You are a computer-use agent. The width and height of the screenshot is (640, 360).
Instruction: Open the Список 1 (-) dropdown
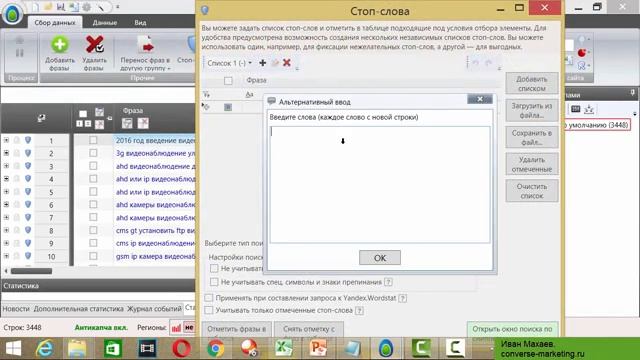pyautogui.click(x=229, y=63)
